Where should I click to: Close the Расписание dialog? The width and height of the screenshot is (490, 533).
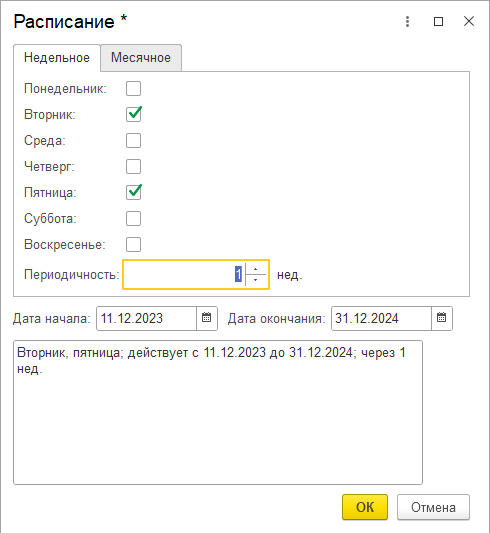469,21
